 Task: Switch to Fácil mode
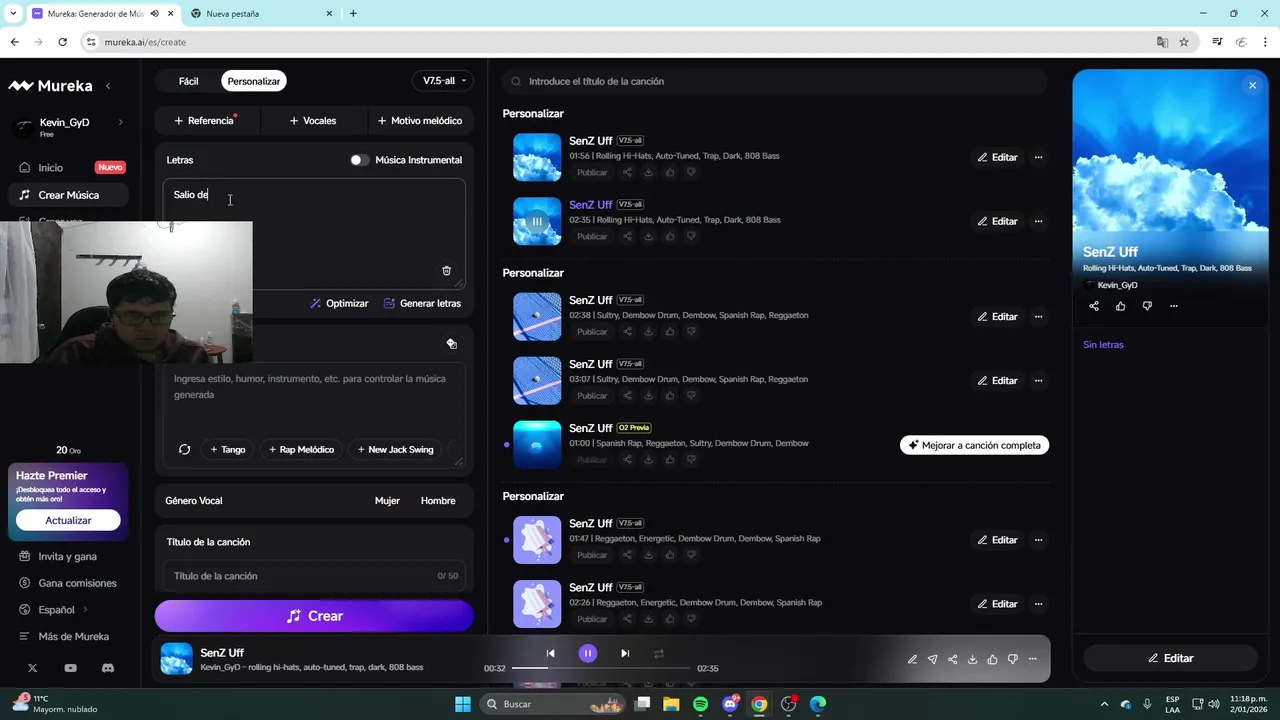[188, 81]
